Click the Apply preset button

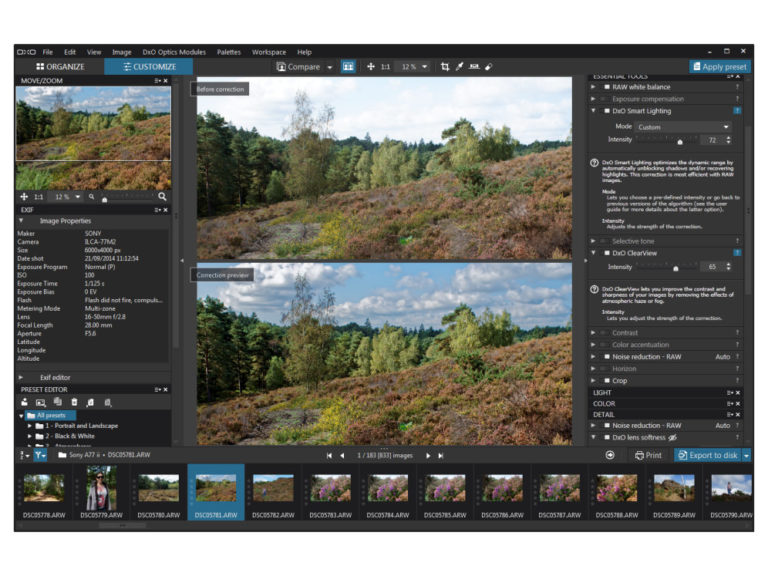(720, 67)
